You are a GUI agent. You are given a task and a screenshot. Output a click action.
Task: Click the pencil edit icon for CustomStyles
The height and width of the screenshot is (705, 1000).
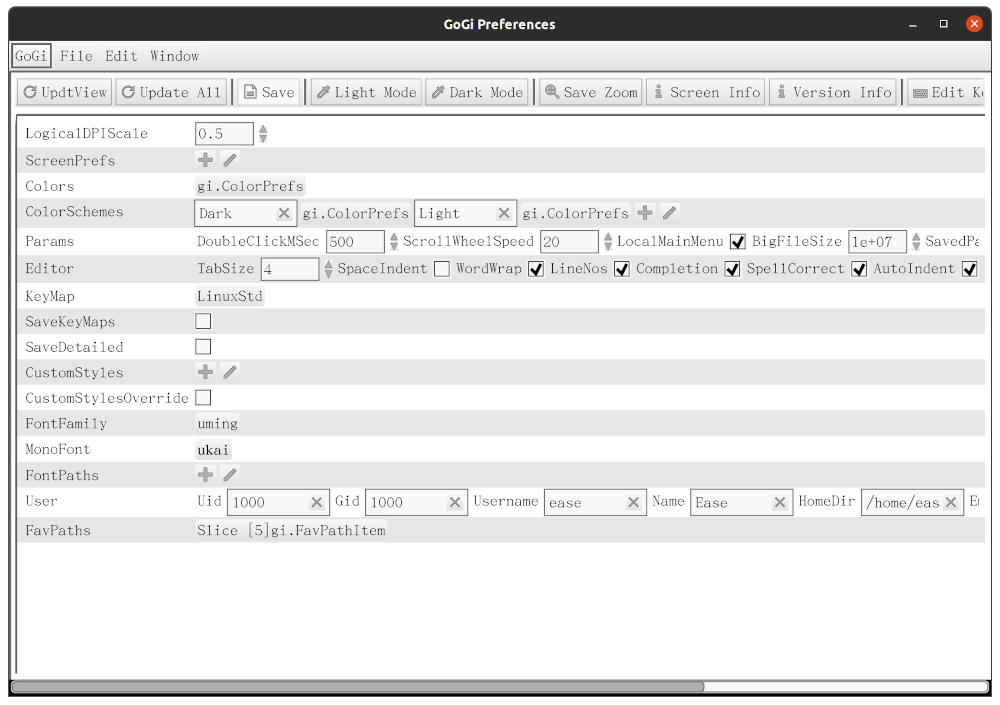click(x=230, y=372)
